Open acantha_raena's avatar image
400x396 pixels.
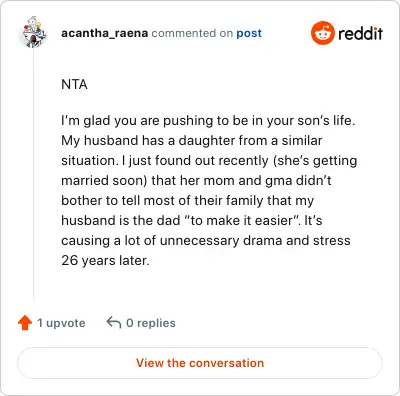[x=33, y=32]
